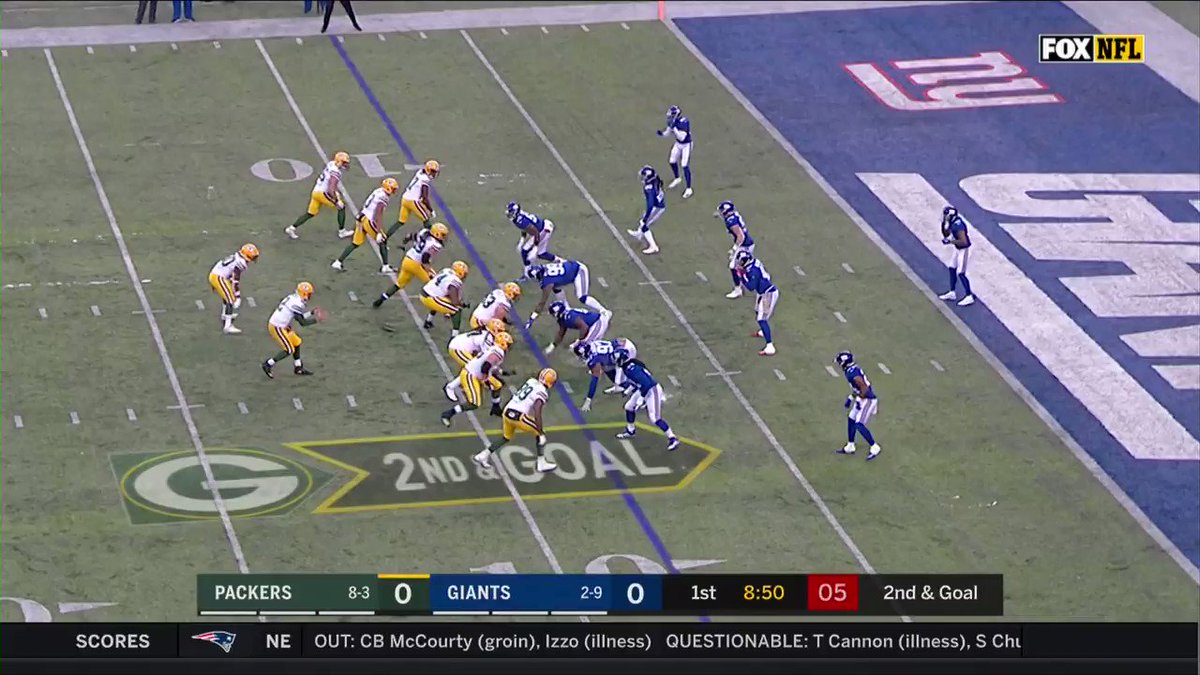Click the red 05 play clock
1200x675 pixels.
pyautogui.click(x=832, y=593)
